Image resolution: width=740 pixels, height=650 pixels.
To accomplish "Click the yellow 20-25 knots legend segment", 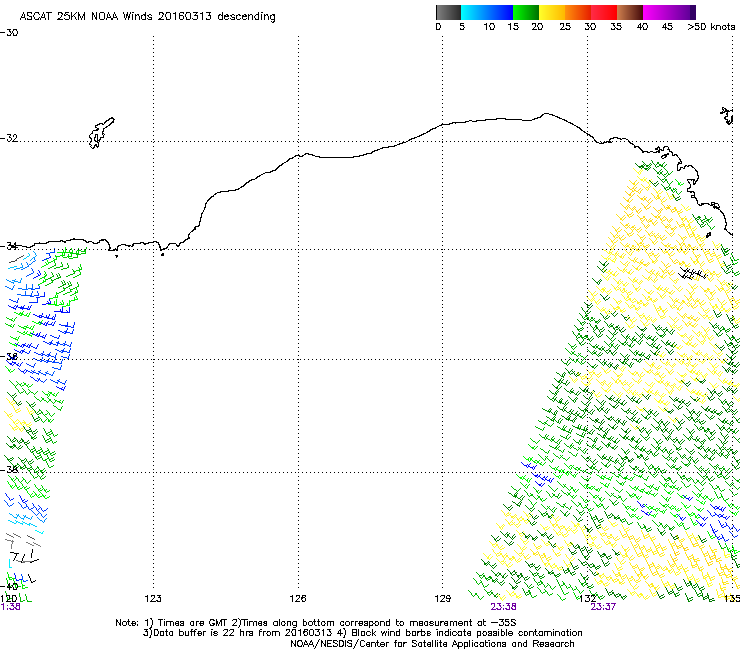I will click(x=552, y=12).
